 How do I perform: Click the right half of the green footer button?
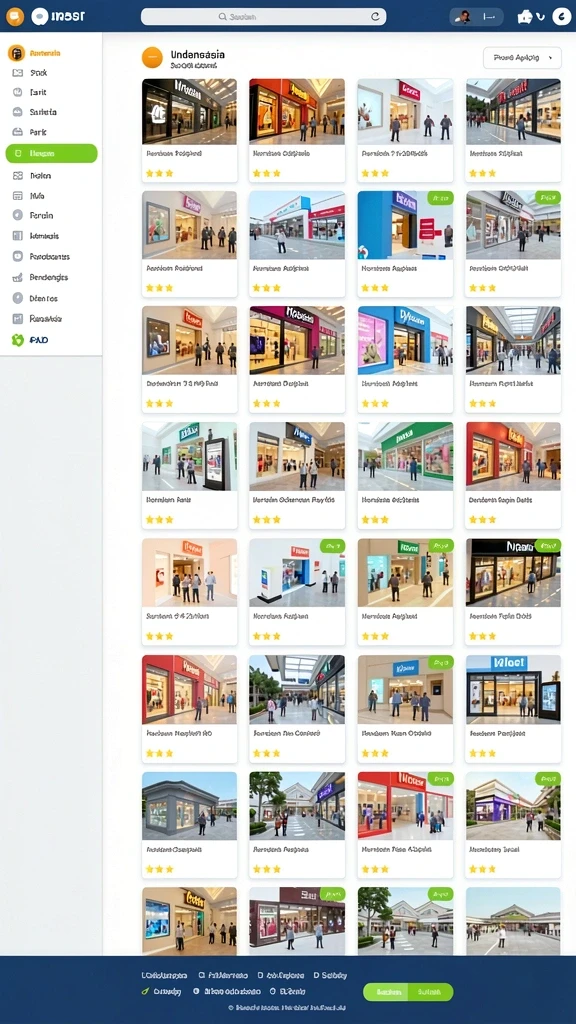tap(431, 992)
